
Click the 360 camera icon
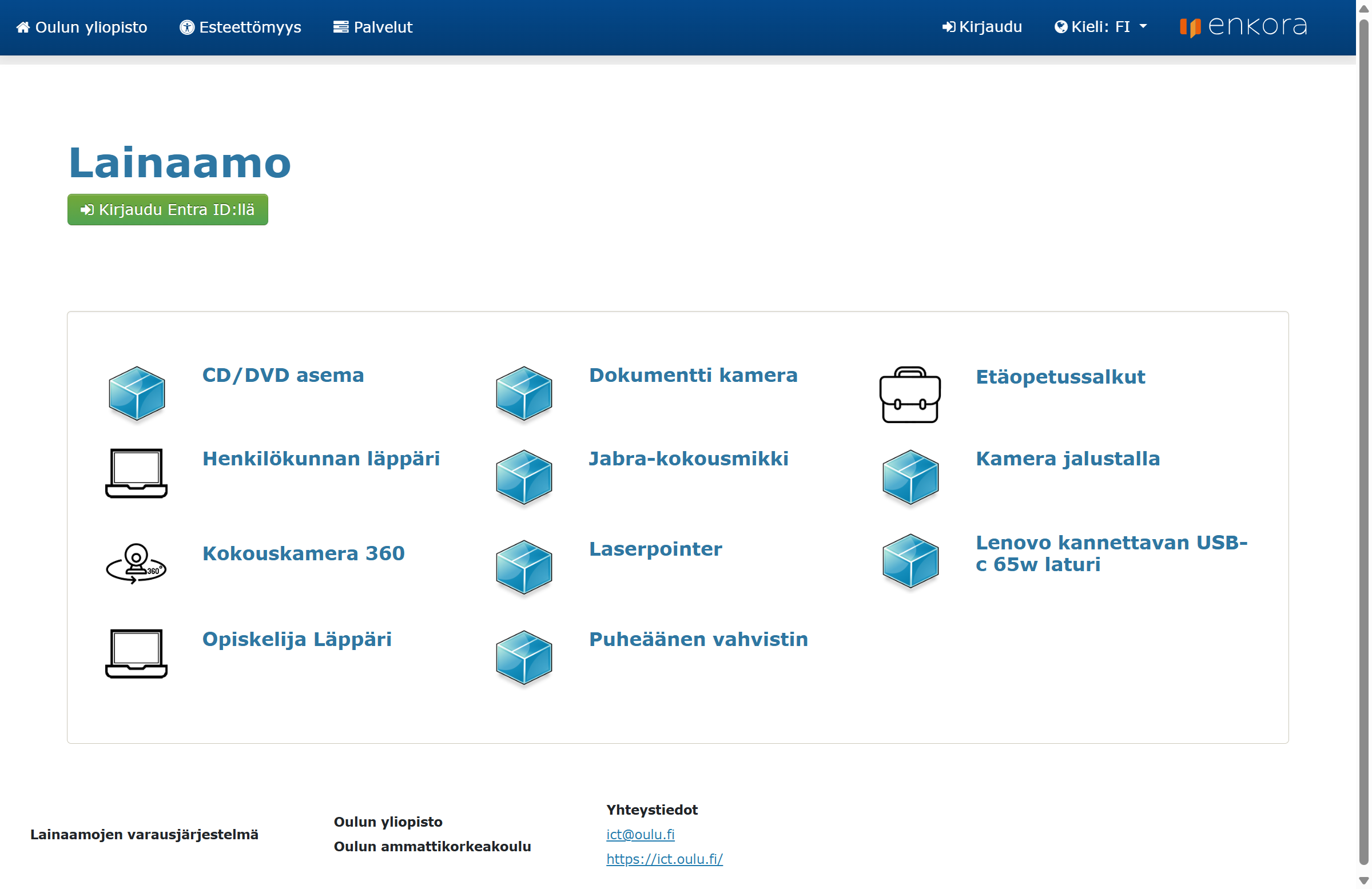point(136,563)
